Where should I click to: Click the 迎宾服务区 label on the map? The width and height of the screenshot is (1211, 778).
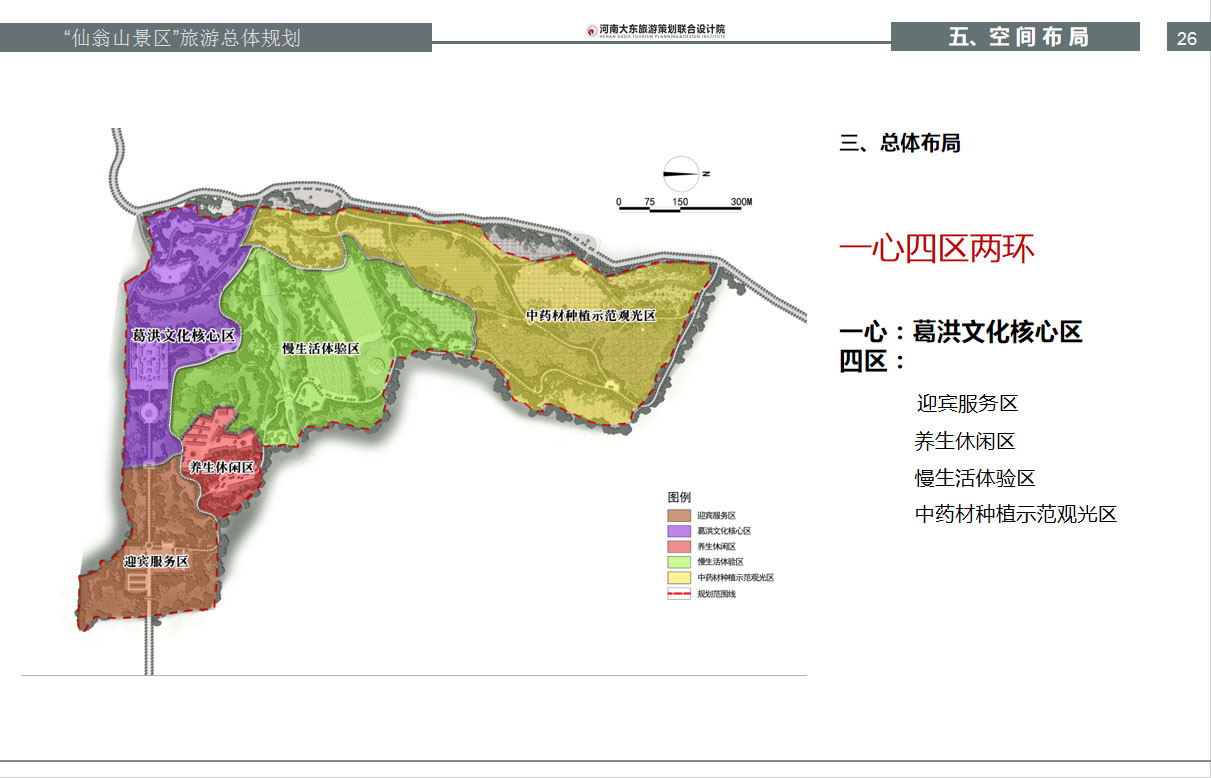(156, 562)
